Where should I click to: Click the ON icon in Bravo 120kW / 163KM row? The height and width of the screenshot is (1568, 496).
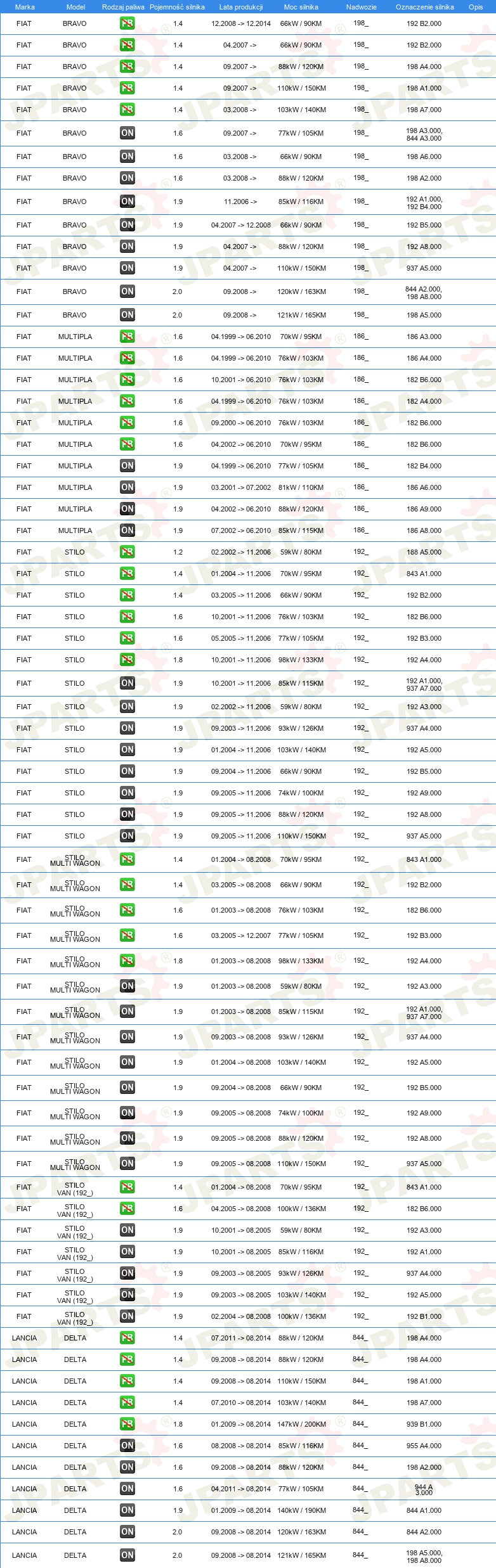pos(127,292)
